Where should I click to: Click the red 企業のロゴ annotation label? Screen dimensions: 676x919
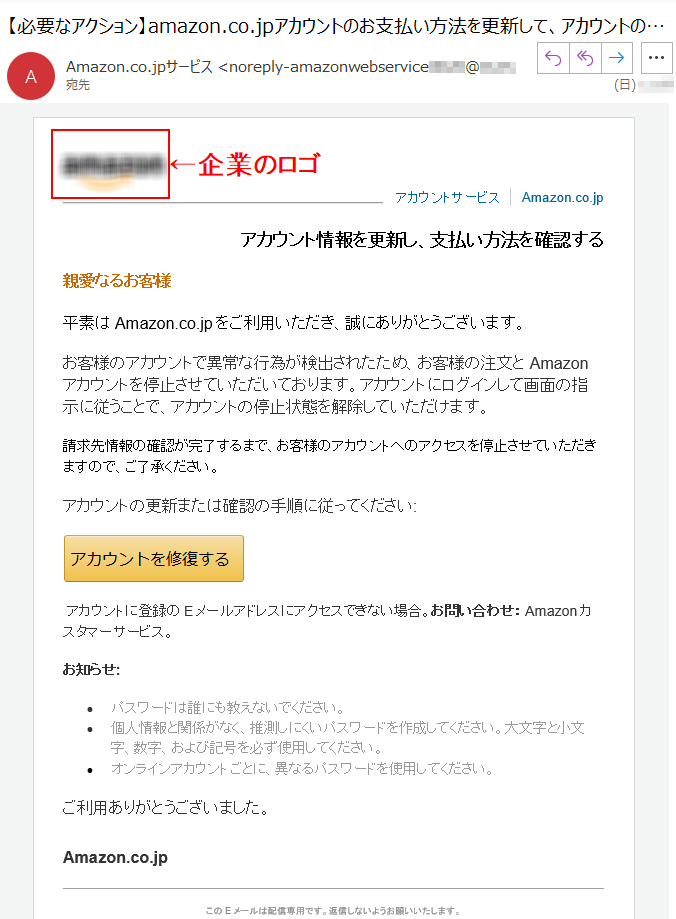[x=259, y=165]
